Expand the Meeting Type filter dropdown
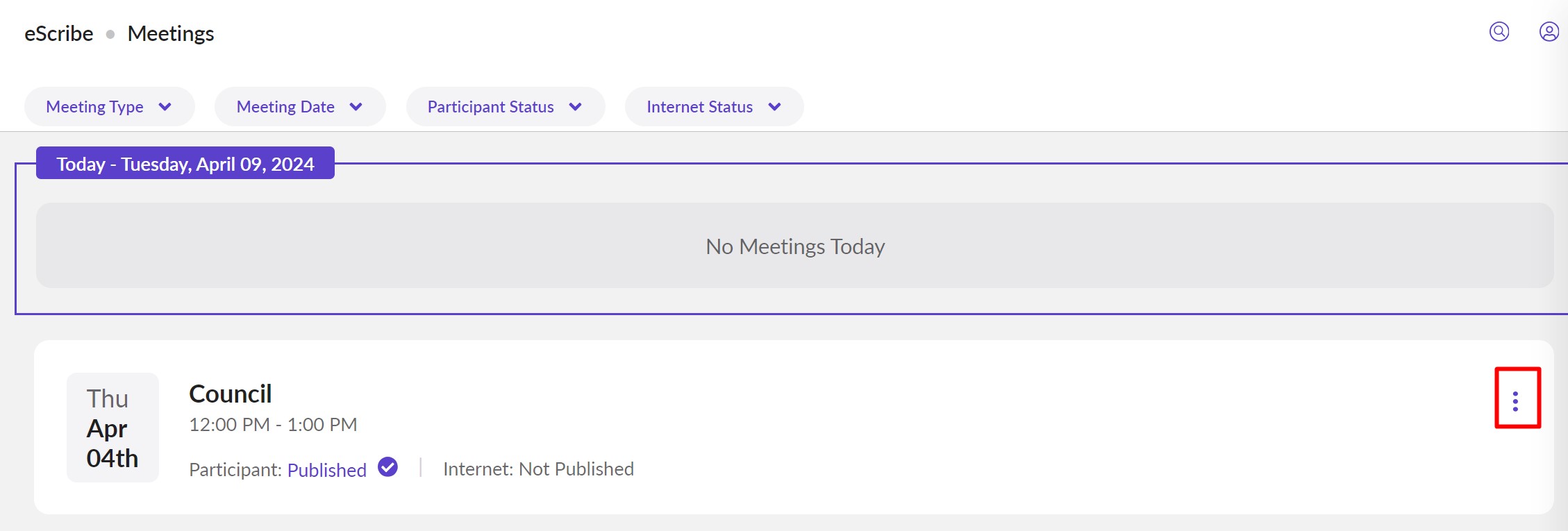The height and width of the screenshot is (531, 1568). (x=109, y=107)
